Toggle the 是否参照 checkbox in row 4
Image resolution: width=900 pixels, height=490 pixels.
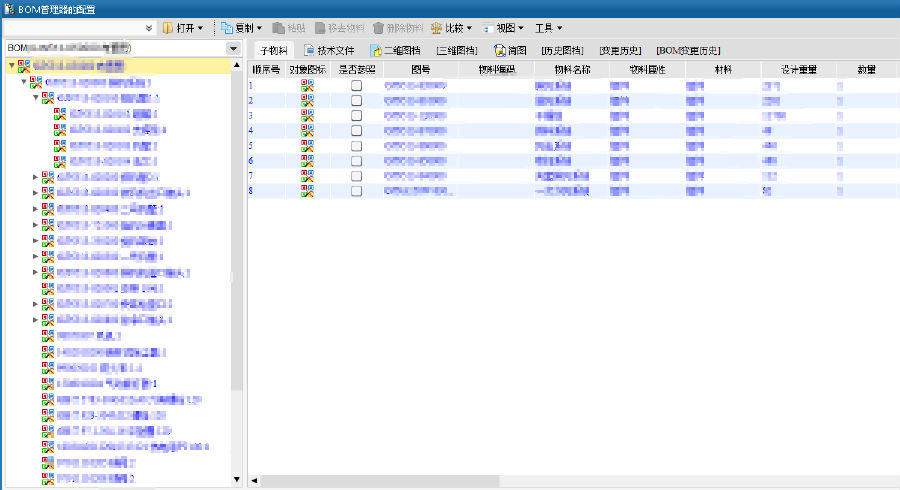(x=356, y=131)
